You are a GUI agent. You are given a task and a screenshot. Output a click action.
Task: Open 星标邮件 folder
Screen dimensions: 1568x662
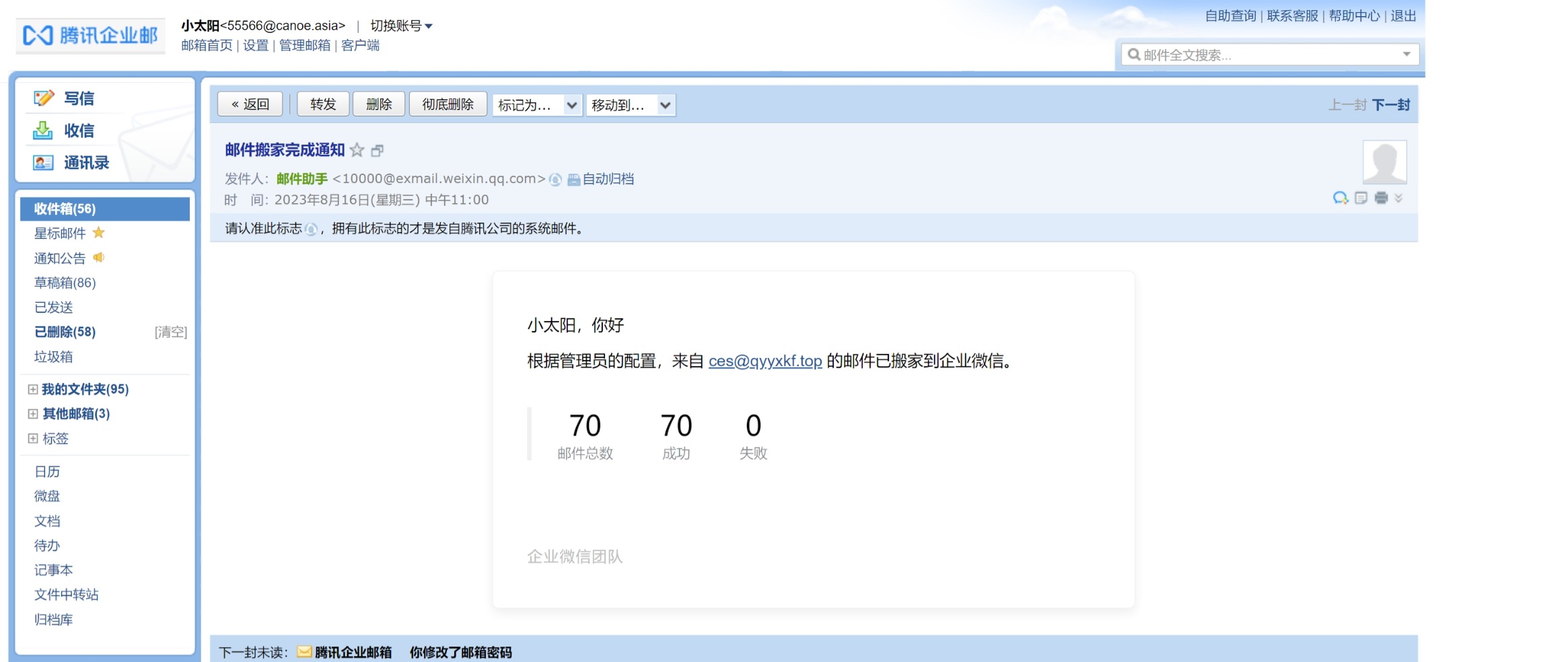[x=60, y=233]
